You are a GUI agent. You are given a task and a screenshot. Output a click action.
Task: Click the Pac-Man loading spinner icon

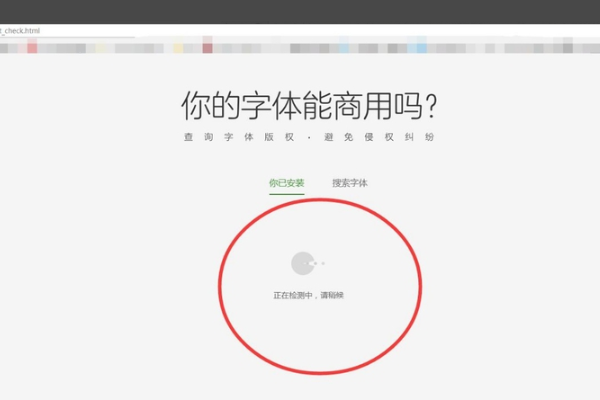click(x=303, y=263)
